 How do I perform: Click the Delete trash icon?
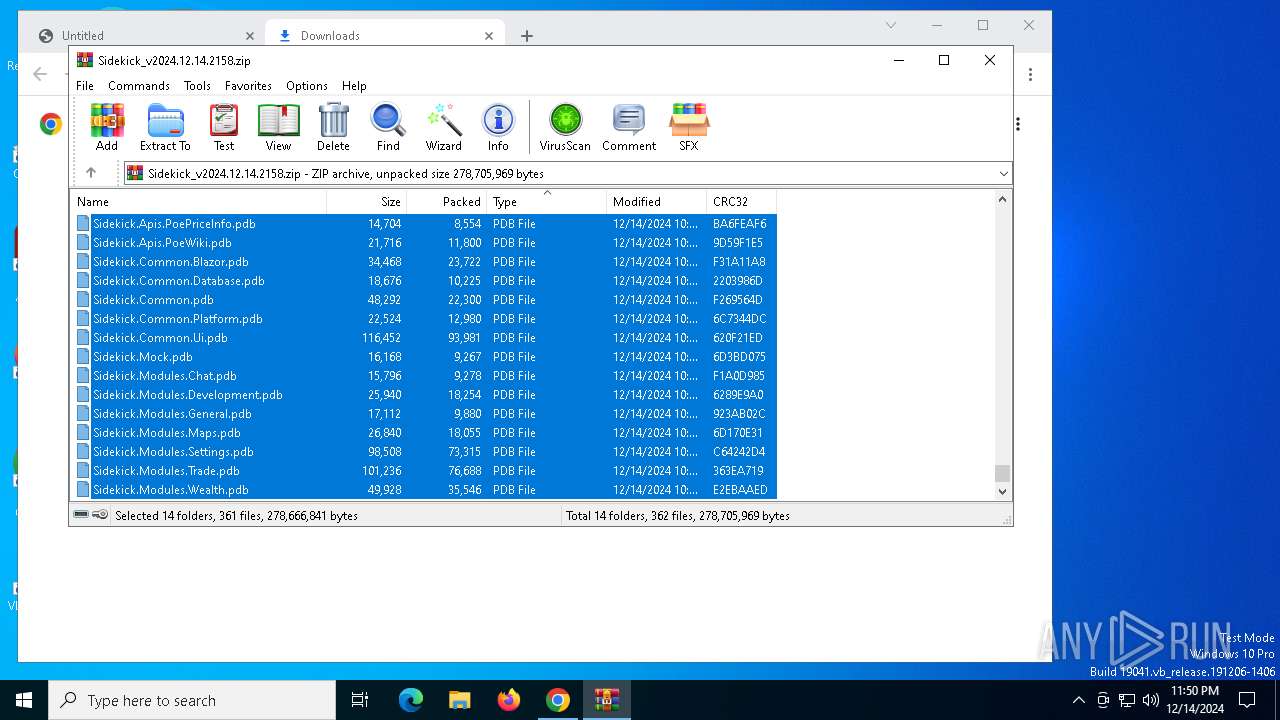333,127
